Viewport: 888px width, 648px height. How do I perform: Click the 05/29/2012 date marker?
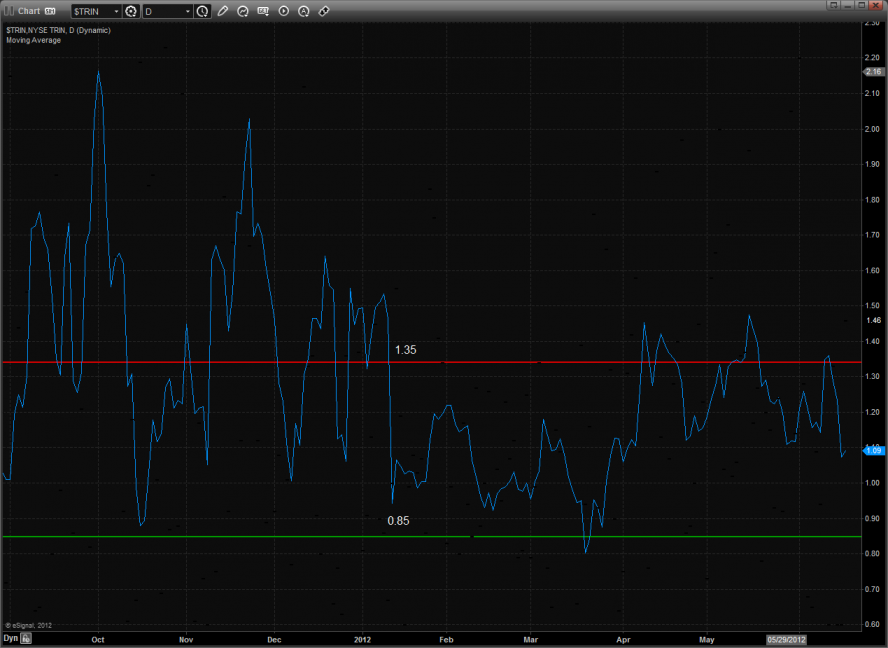pos(786,637)
